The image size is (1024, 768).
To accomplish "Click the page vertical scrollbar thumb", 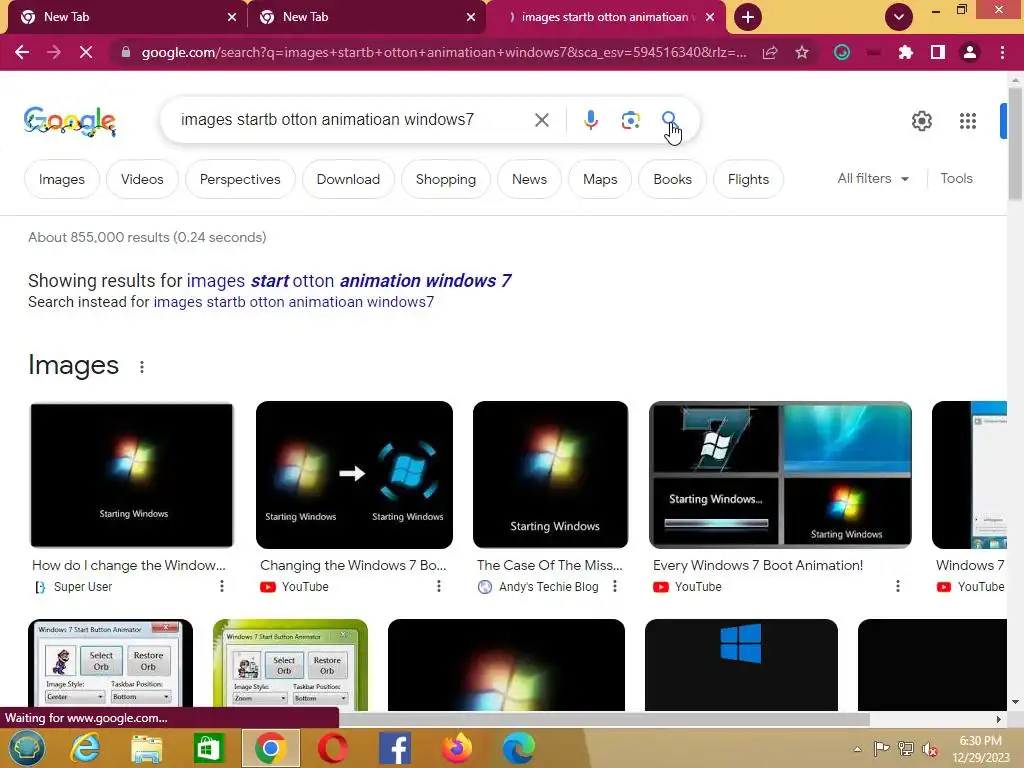I will point(1015,144).
